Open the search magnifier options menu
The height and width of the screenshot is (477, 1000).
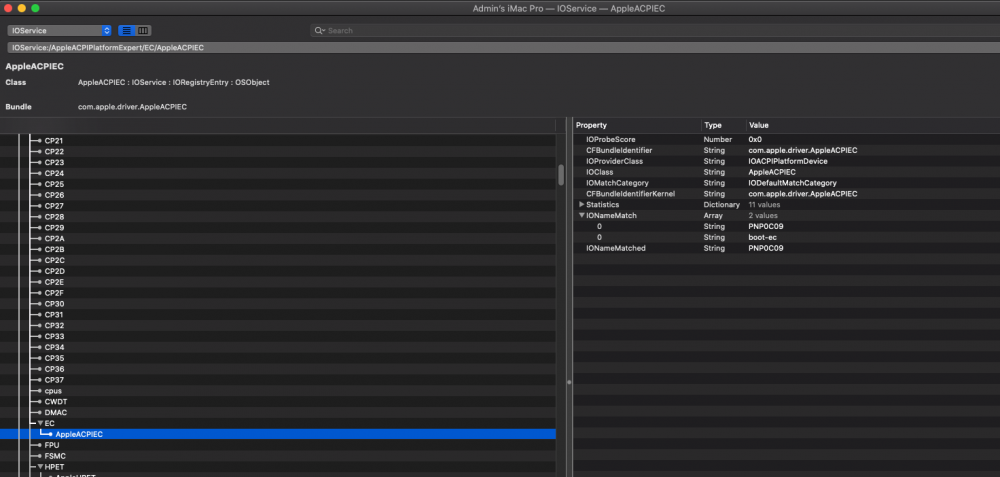pyautogui.click(x=320, y=31)
